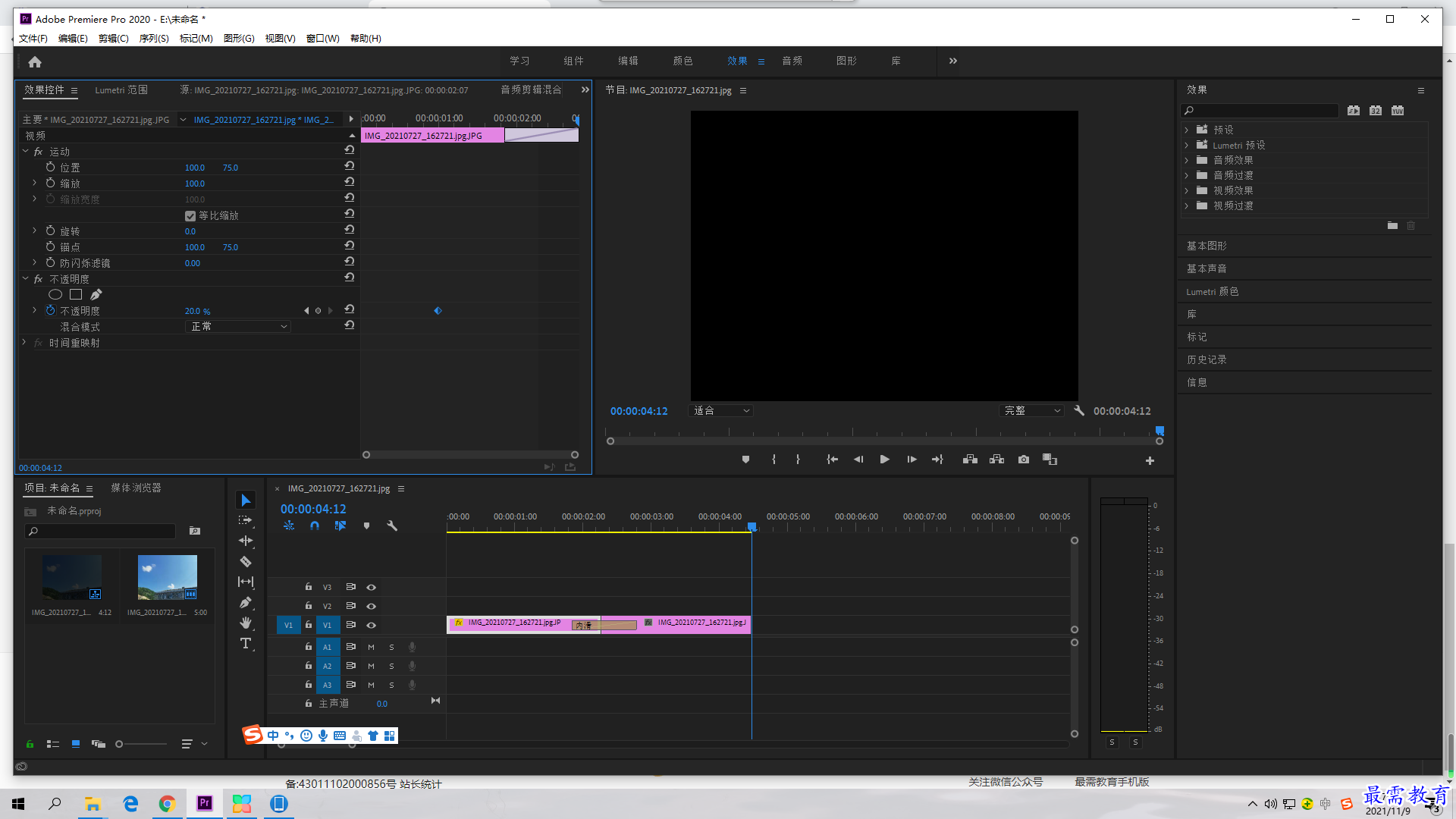Click timeline timecode 00:00:04:12
1456x819 pixels.
[x=313, y=509]
